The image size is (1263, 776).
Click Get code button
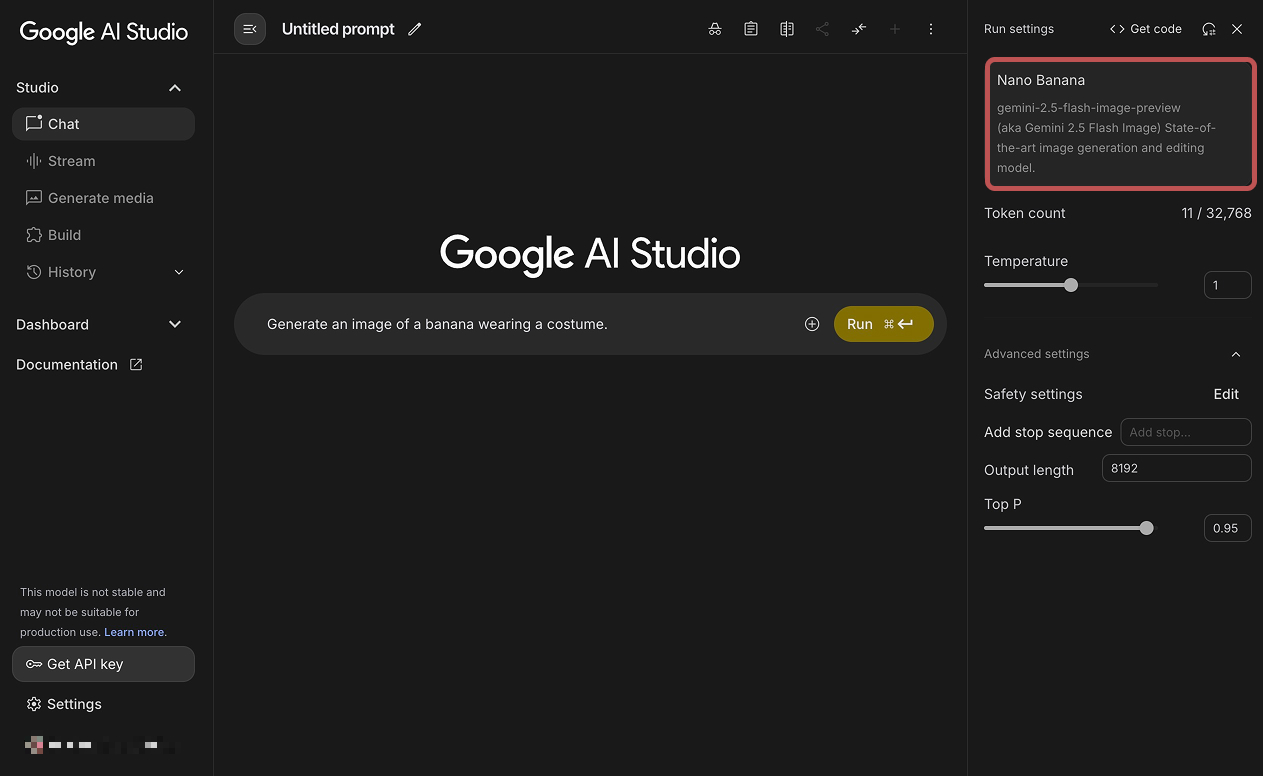click(x=1146, y=29)
